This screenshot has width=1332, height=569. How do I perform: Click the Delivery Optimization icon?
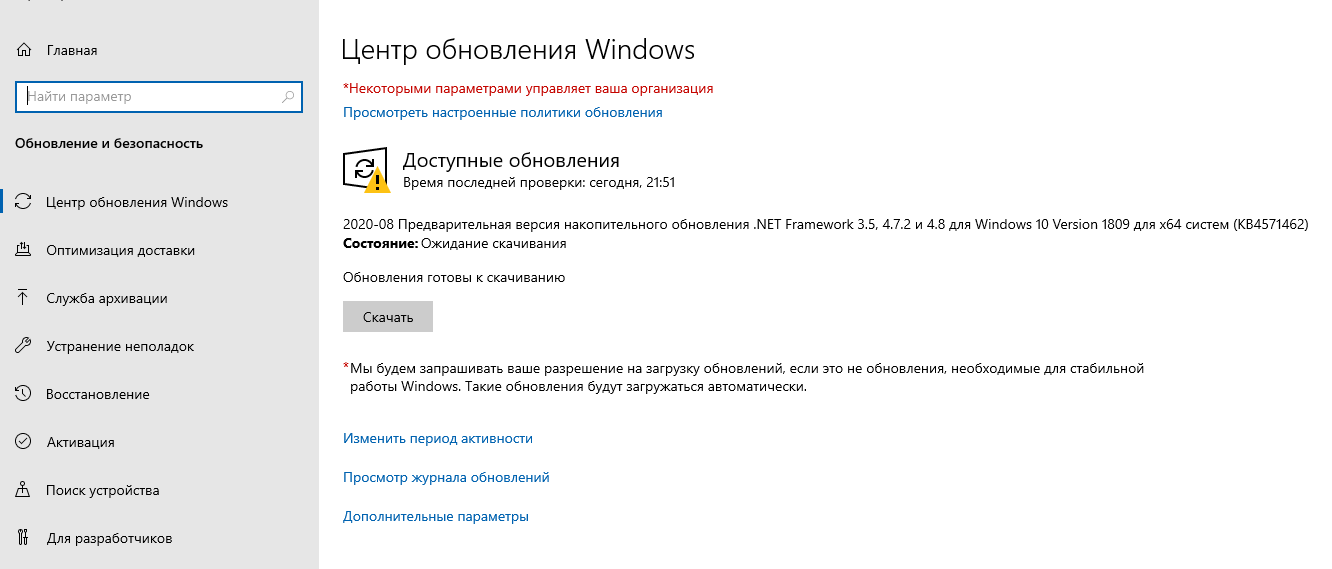[x=24, y=250]
